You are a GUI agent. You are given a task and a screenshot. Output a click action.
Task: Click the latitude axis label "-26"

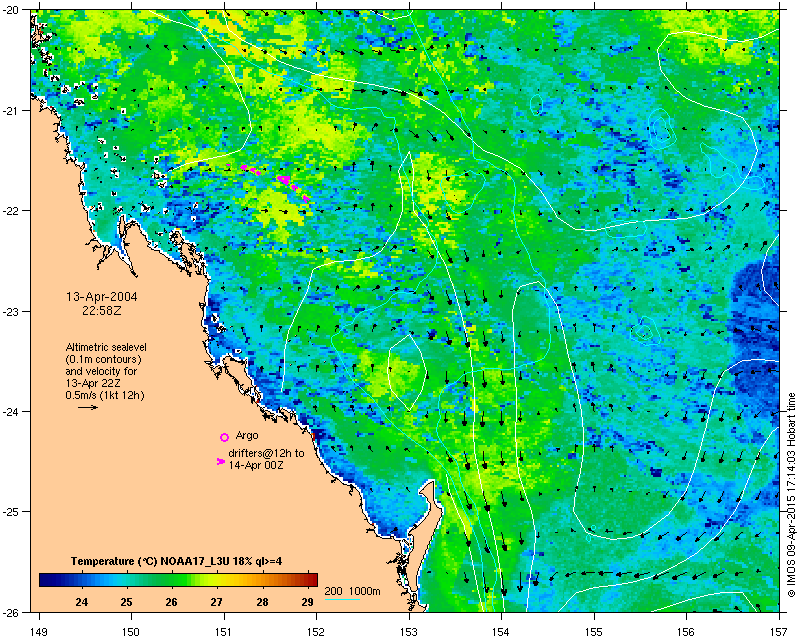click(11, 612)
